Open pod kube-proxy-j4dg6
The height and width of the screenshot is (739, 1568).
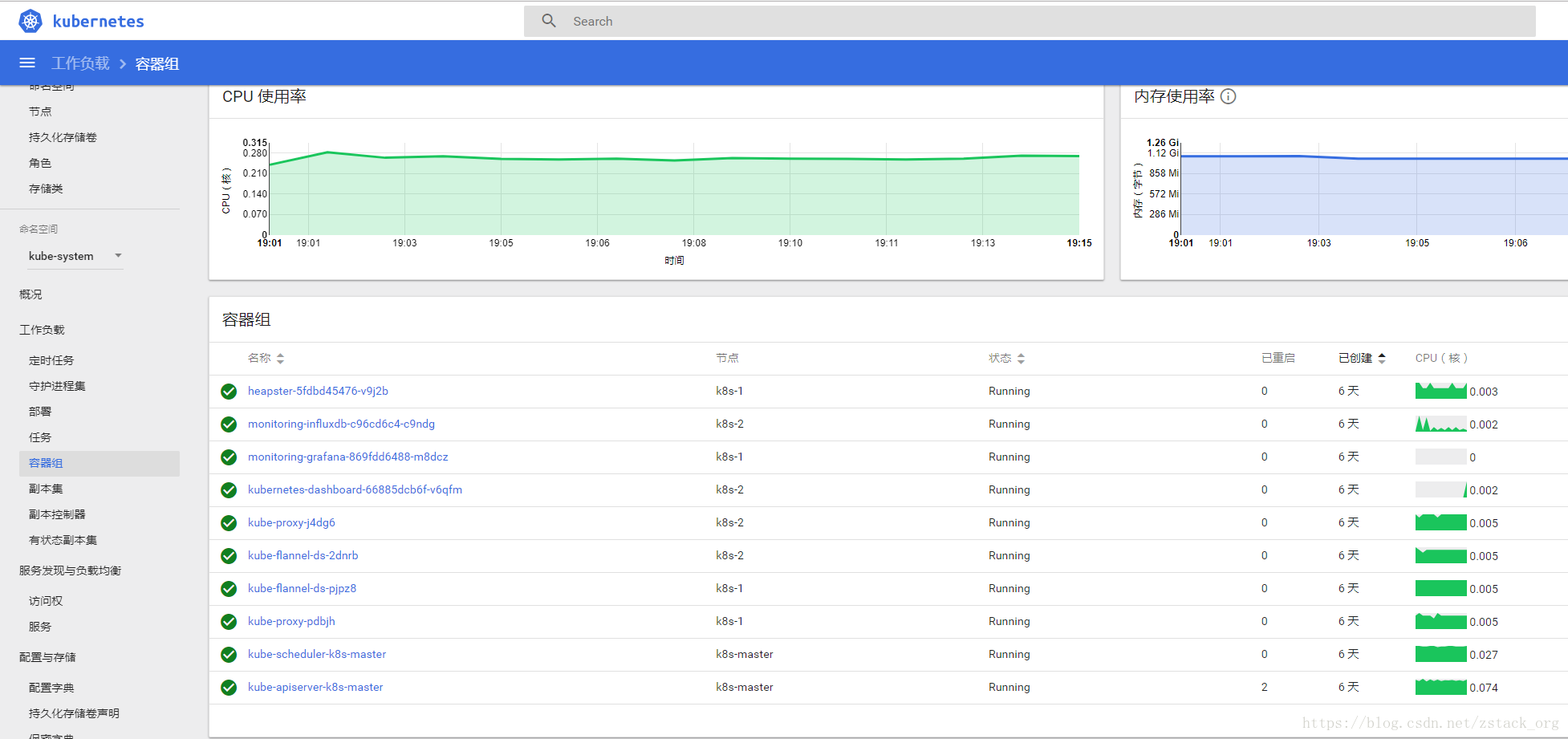[291, 522]
